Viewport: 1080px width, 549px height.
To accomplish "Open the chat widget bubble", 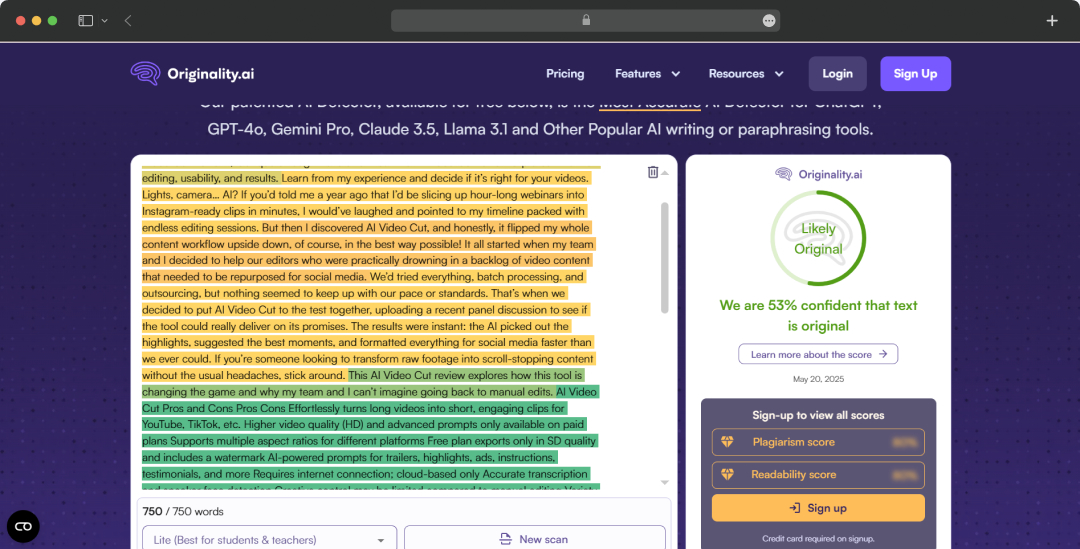I will [x=23, y=527].
